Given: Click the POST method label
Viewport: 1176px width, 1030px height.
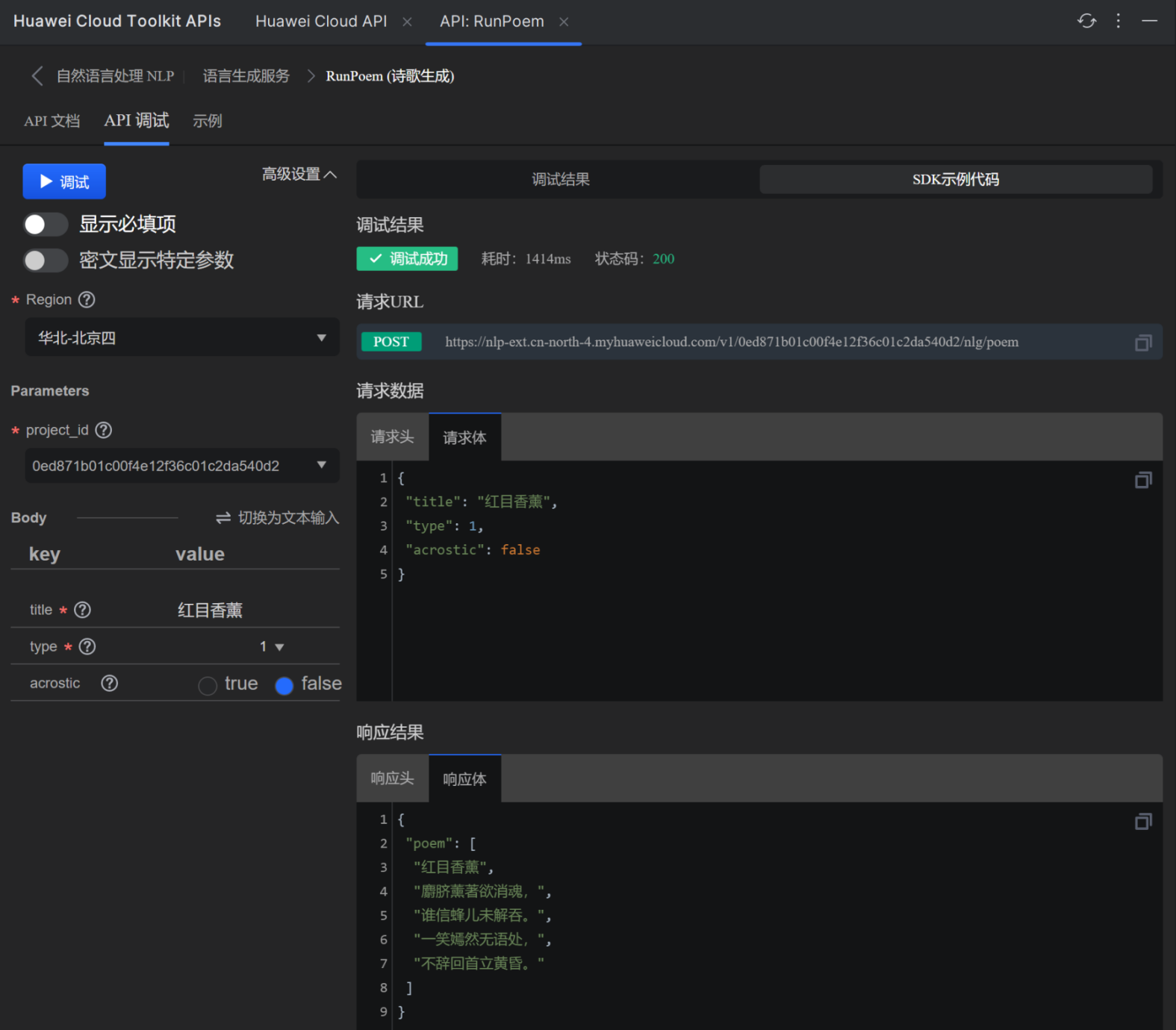Looking at the screenshot, I should [x=391, y=342].
